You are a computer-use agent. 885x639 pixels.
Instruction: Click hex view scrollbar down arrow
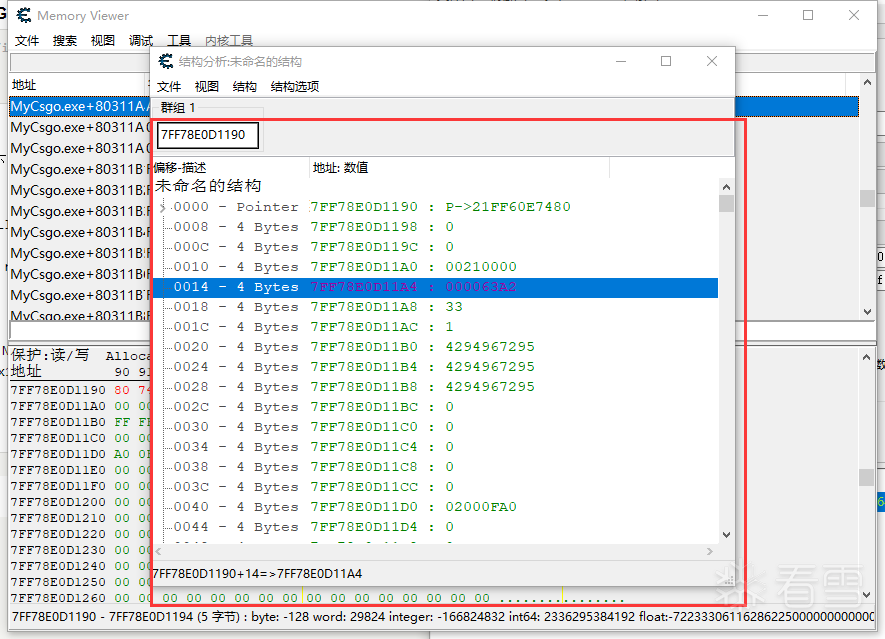pyautogui.click(x=867, y=594)
